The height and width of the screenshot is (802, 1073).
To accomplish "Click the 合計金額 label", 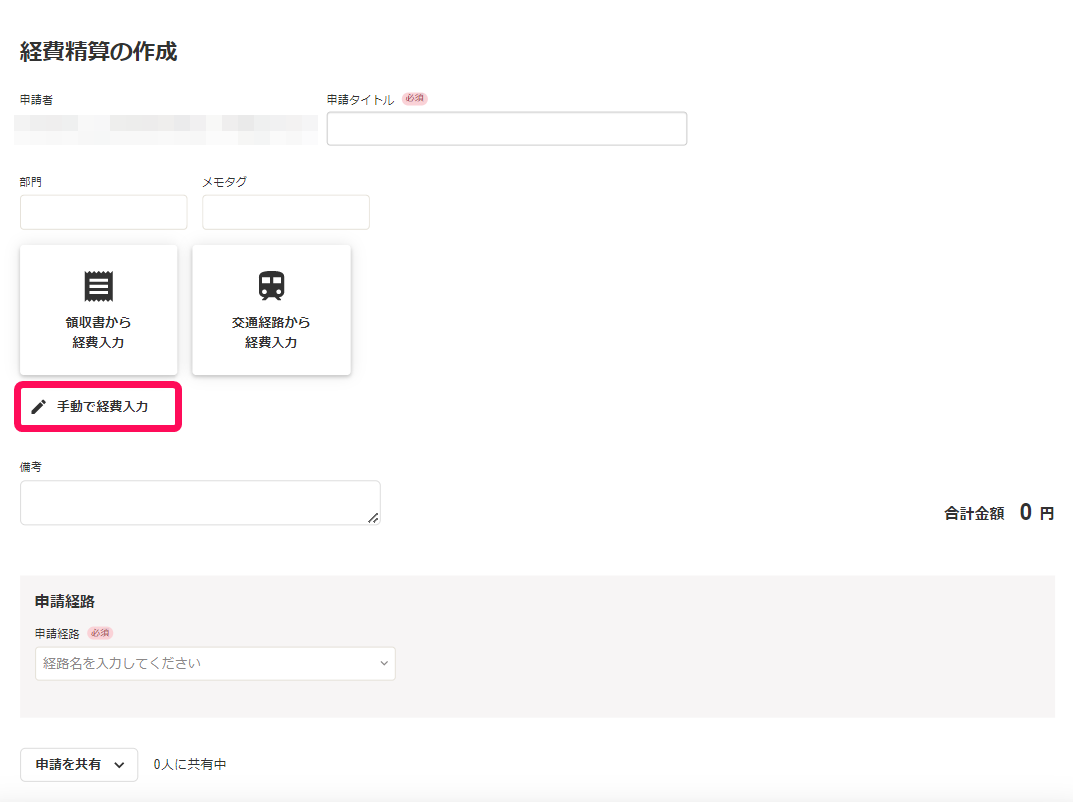I will [974, 513].
